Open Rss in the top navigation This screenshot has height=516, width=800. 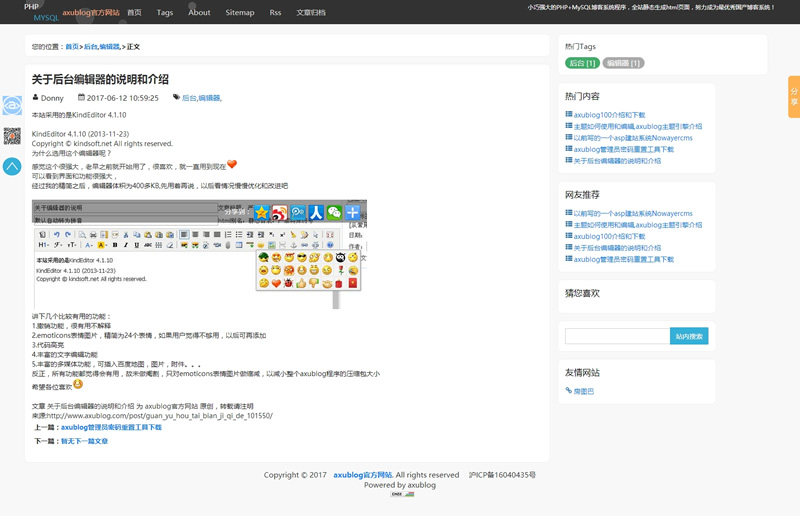(x=275, y=12)
